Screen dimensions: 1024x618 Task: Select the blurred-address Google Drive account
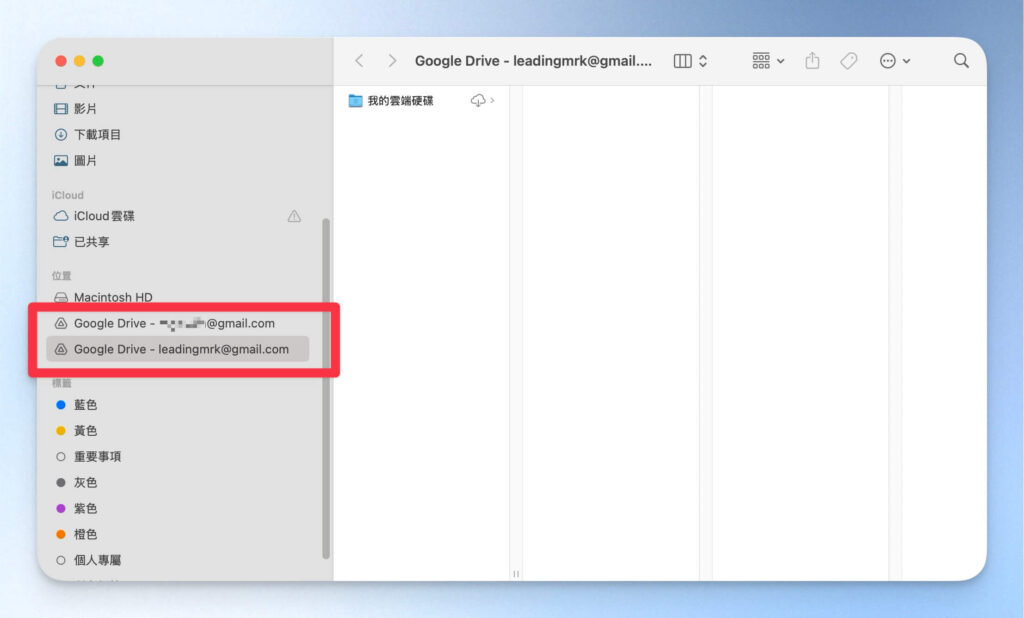click(x=178, y=323)
